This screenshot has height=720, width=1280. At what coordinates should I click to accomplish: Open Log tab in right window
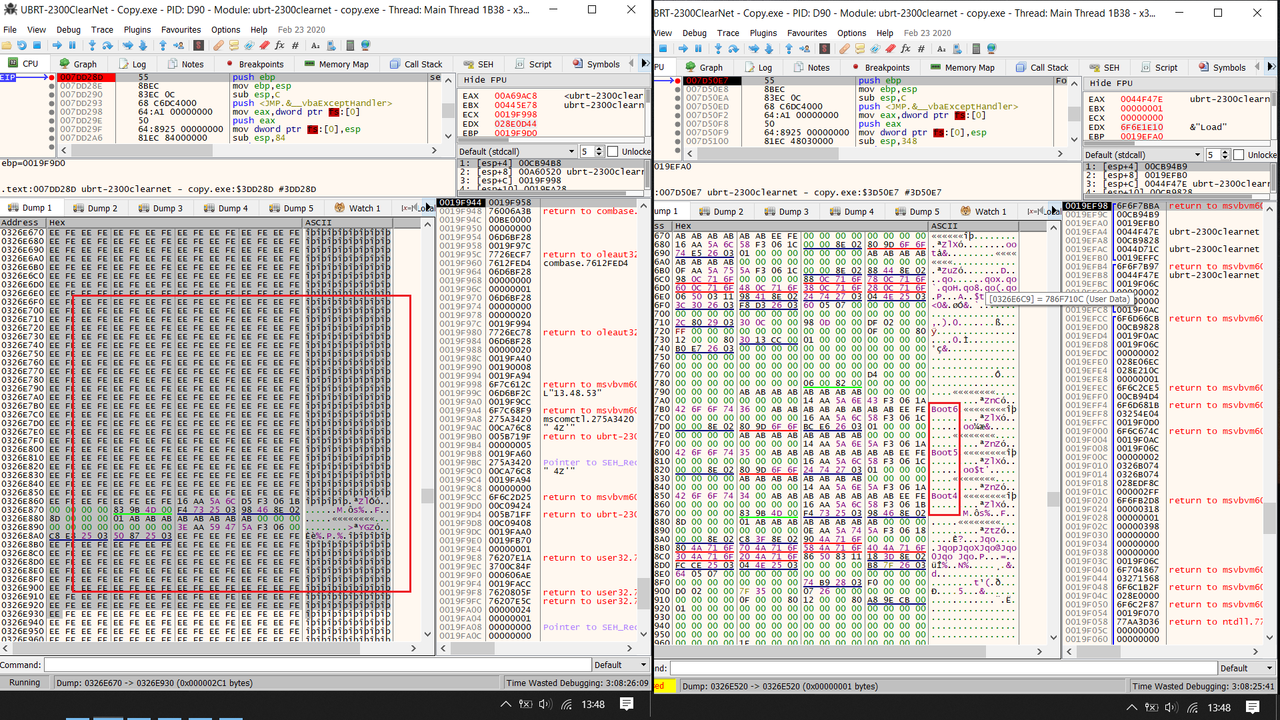(757, 67)
